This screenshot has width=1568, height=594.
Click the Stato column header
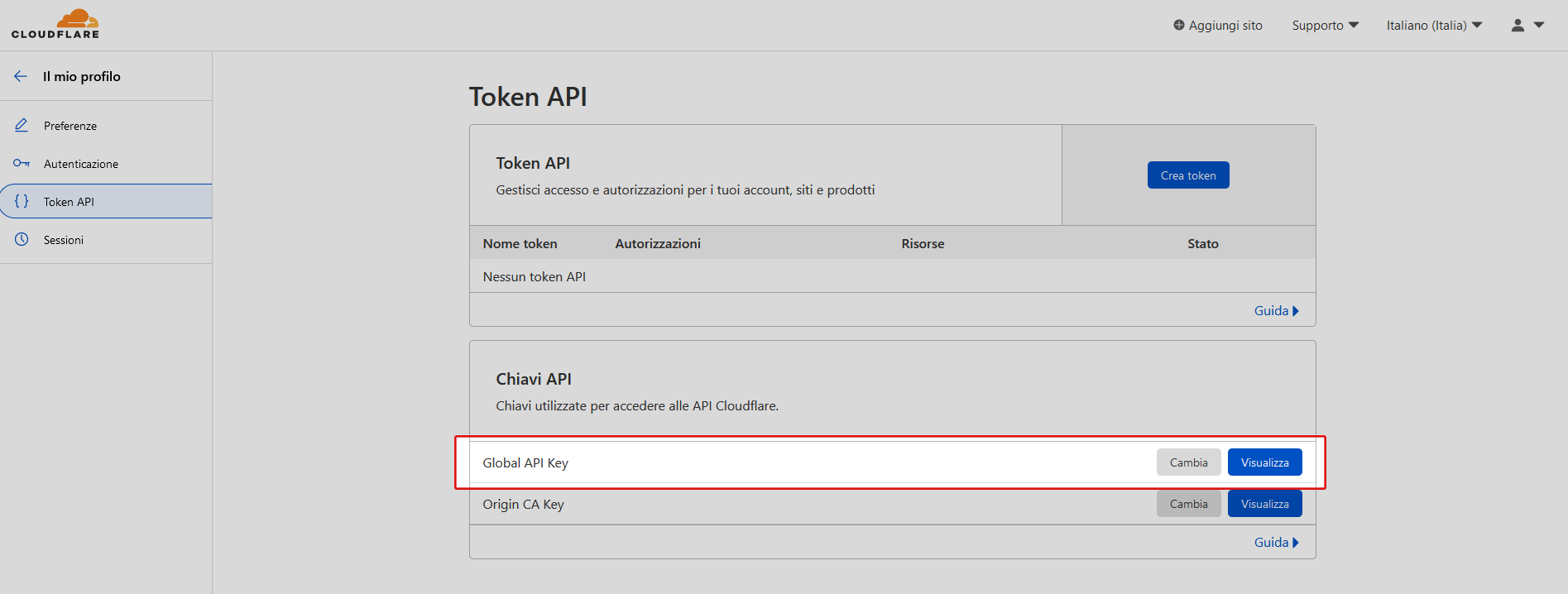(x=1203, y=243)
